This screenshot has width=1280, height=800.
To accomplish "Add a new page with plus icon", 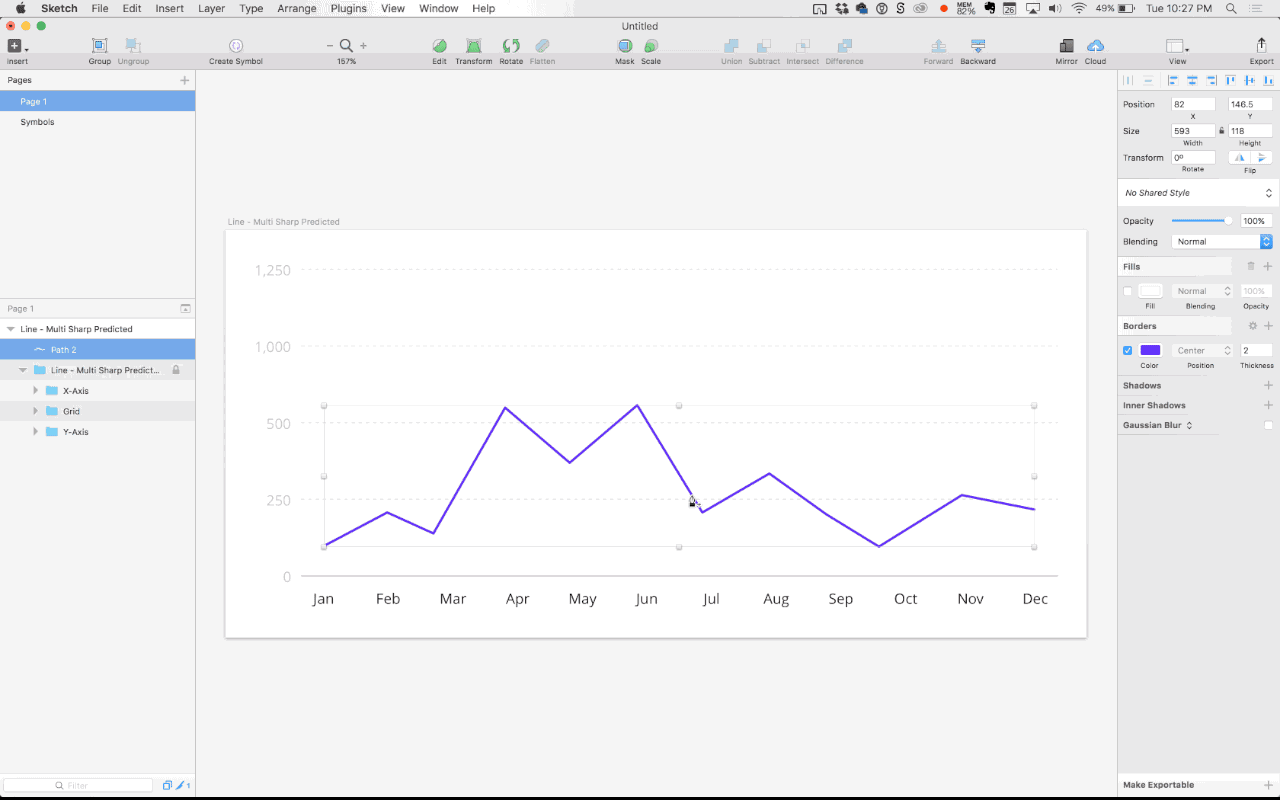I will (184, 80).
